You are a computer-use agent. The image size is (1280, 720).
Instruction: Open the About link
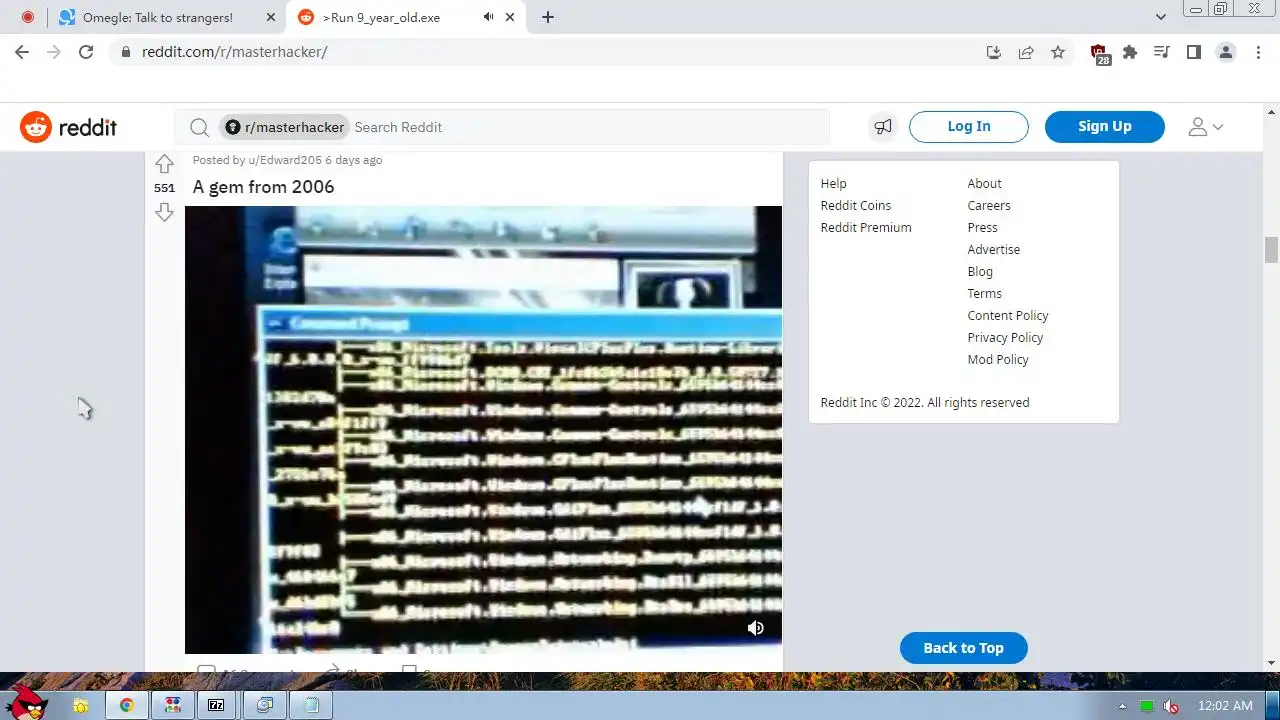pyautogui.click(x=984, y=183)
